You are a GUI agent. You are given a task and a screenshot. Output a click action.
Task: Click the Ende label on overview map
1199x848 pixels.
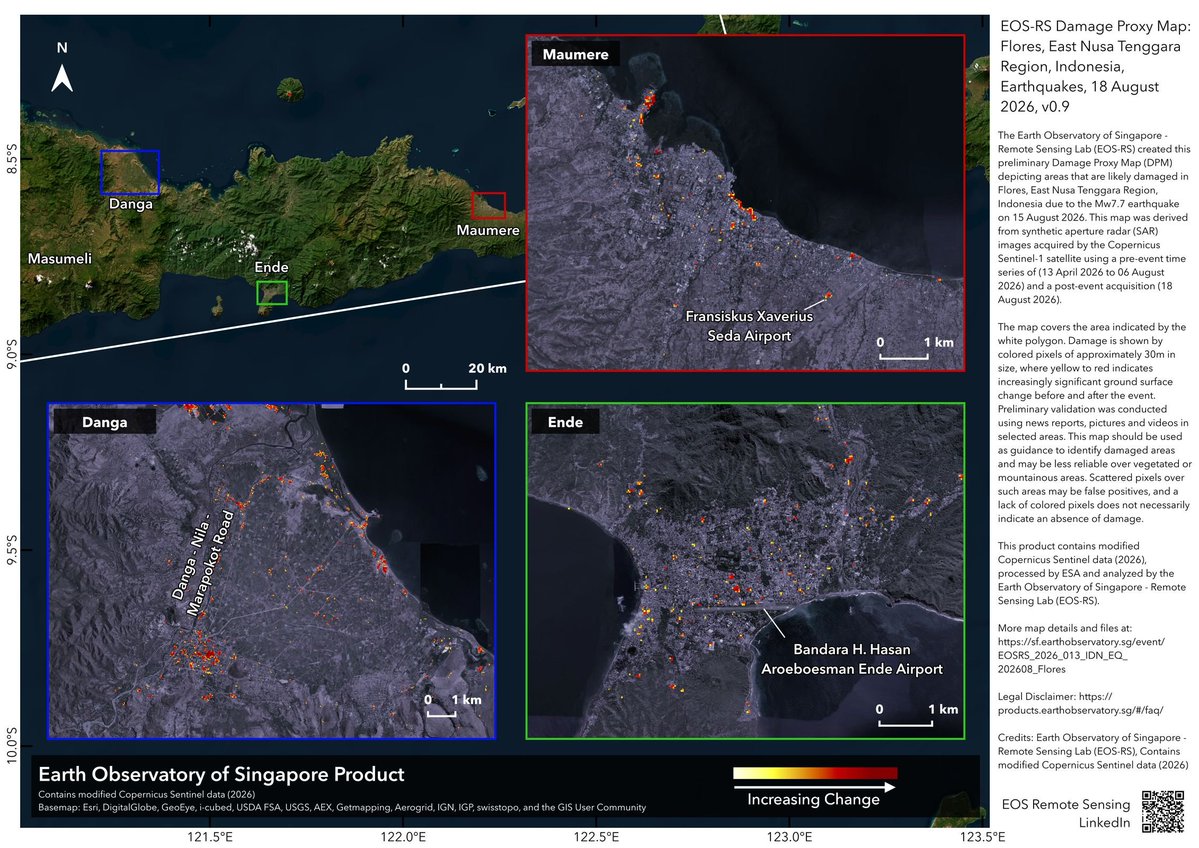tap(271, 267)
